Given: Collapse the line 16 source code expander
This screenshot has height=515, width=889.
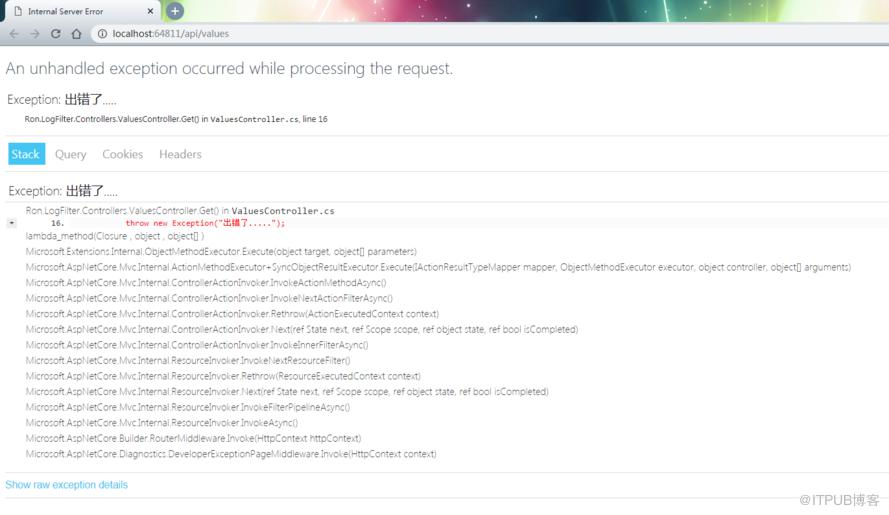Looking at the screenshot, I should [11, 223].
